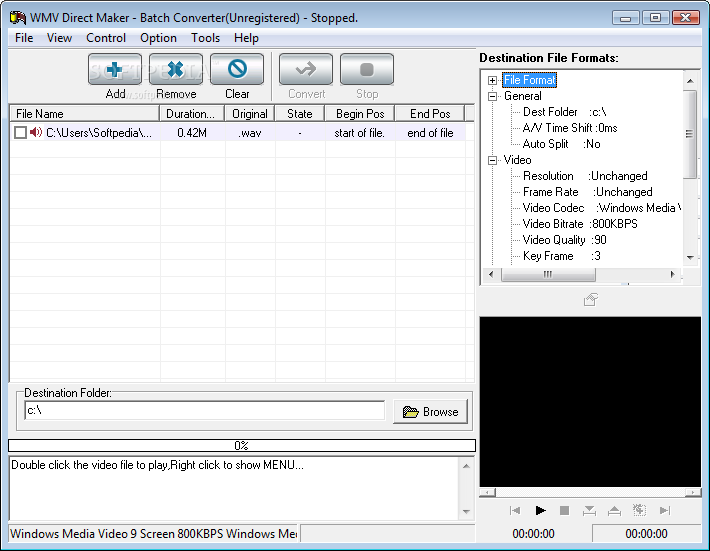Click the 'end of file' cell
The height and width of the screenshot is (551, 710).
coord(430,133)
